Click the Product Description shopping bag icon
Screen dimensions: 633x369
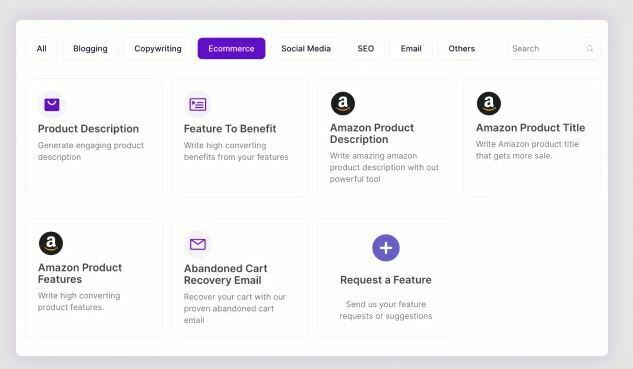(x=52, y=104)
